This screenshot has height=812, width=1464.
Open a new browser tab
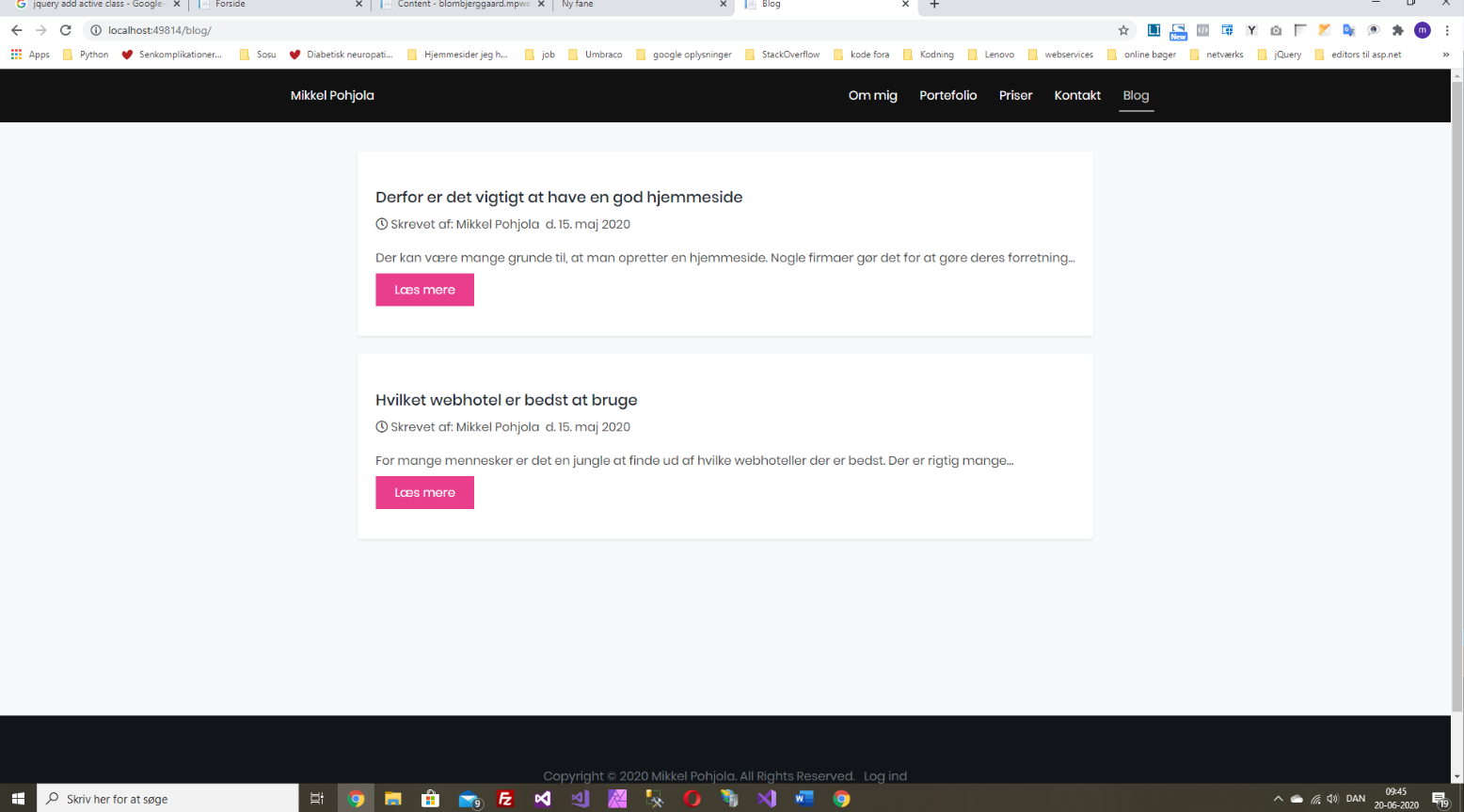pyautogui.click(x=934, y=5)
